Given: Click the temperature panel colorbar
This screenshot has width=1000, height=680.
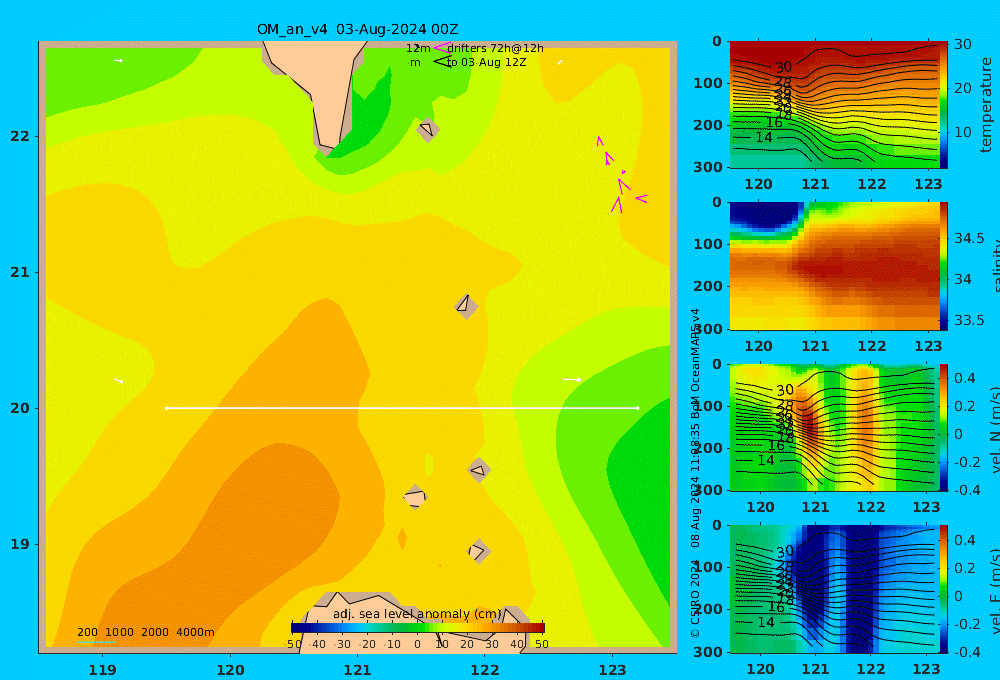Looking at the screenshot, I should point(943,105).
